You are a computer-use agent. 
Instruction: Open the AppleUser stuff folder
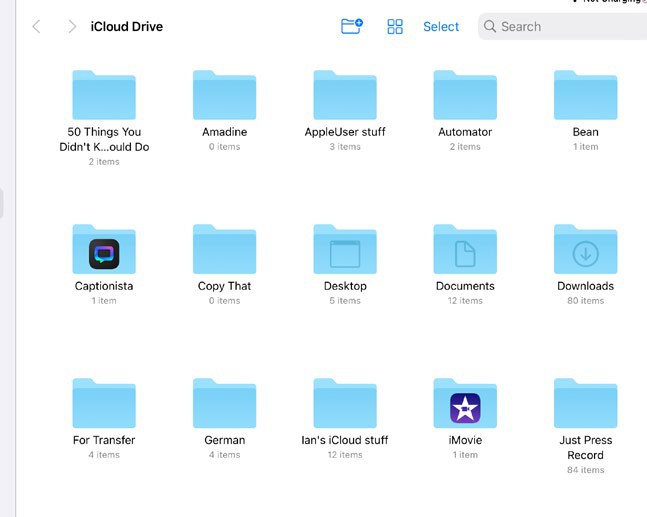coord(345,95)
